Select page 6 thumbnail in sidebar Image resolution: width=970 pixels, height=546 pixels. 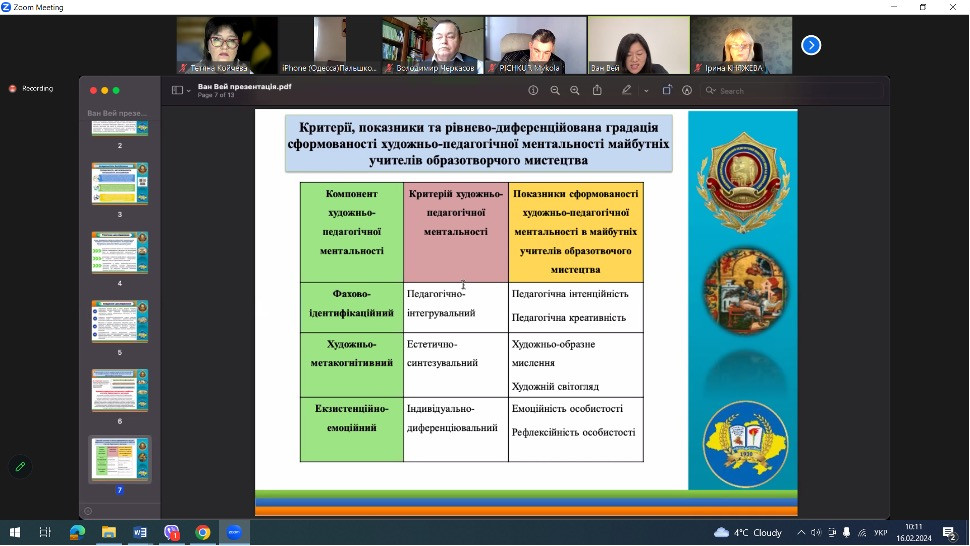click(119, 390)
